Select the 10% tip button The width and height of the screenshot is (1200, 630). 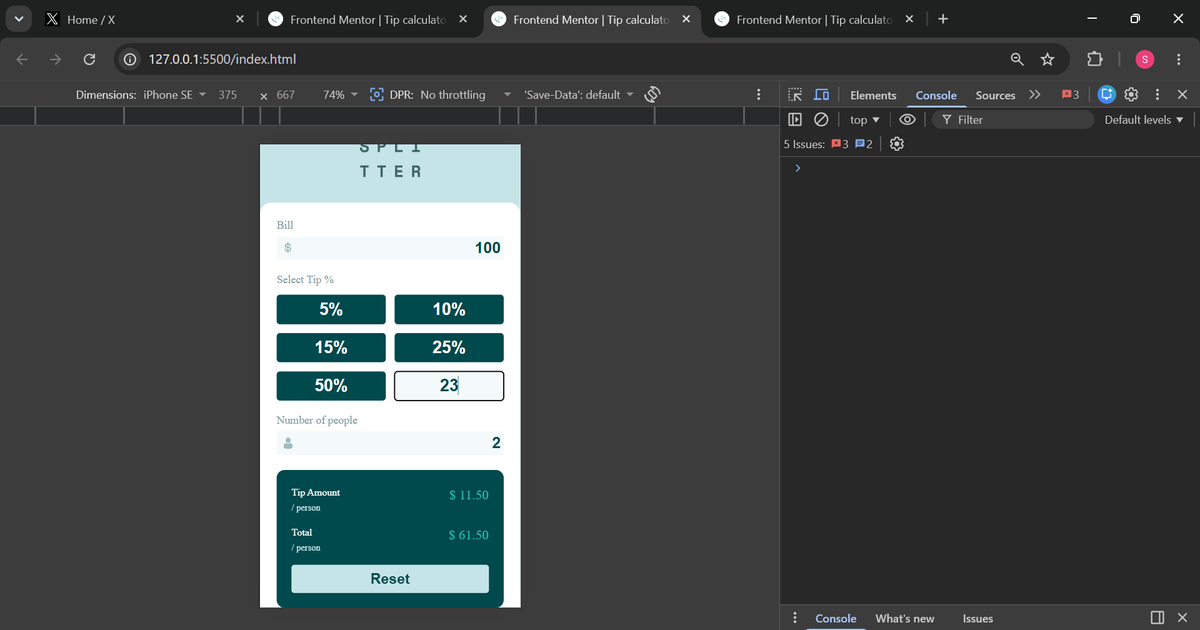(x=449, y=310)
